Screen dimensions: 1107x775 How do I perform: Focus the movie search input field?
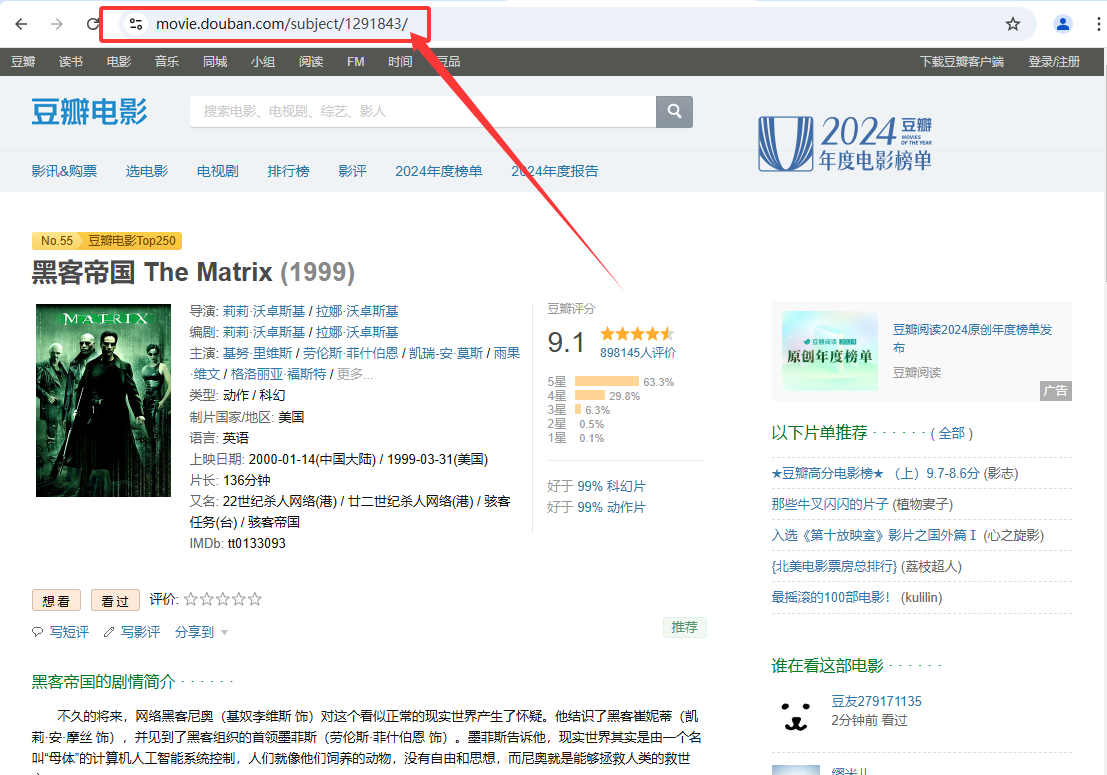423,112
